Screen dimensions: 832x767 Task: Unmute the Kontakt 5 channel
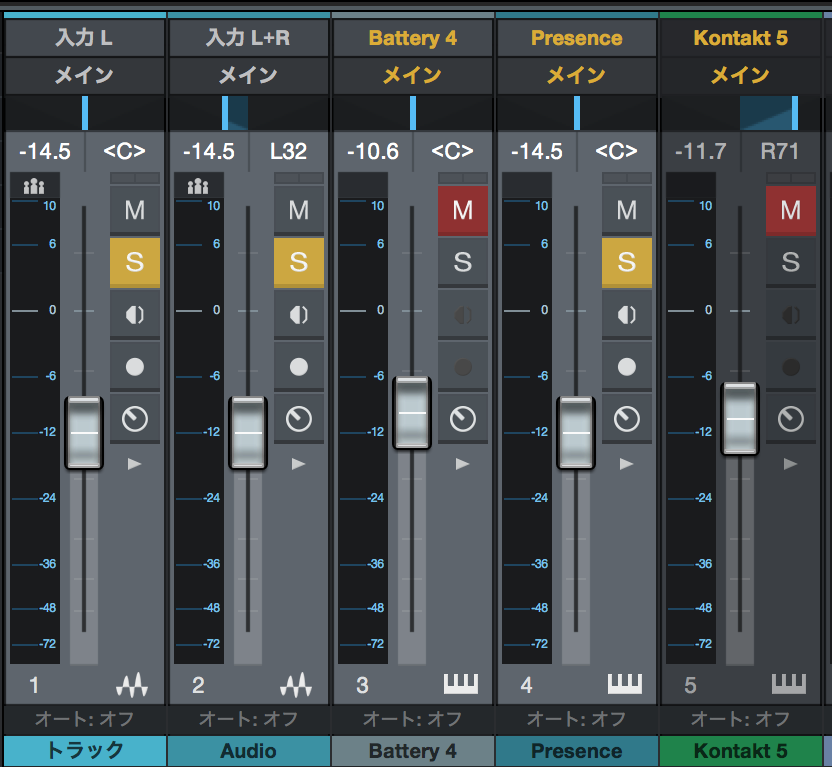(791, 210)
